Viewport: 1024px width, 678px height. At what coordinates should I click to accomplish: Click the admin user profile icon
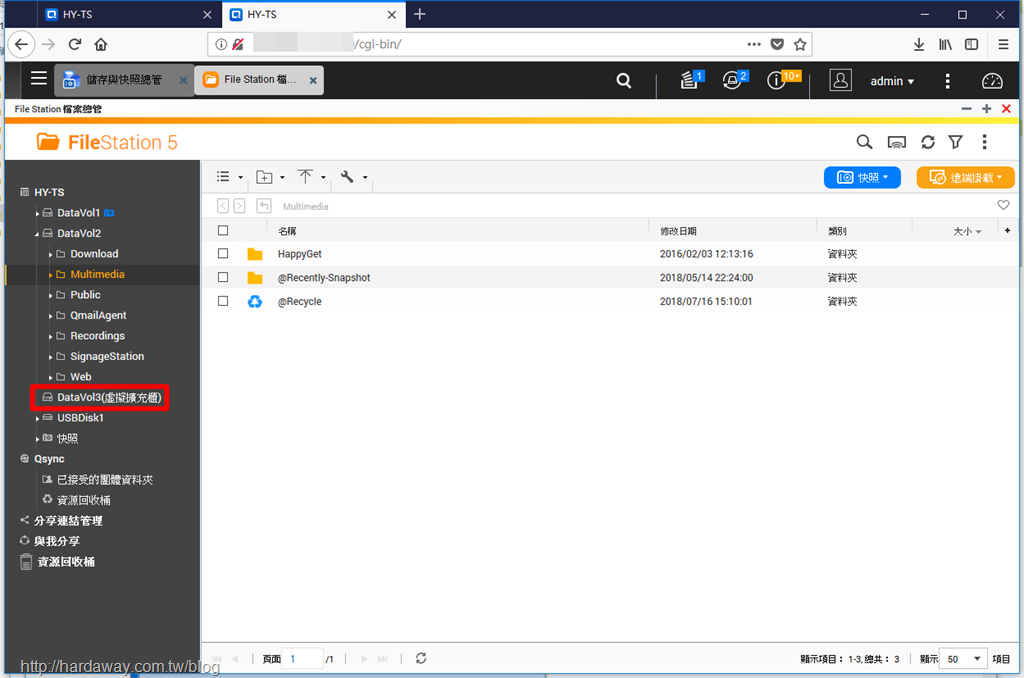840,80
